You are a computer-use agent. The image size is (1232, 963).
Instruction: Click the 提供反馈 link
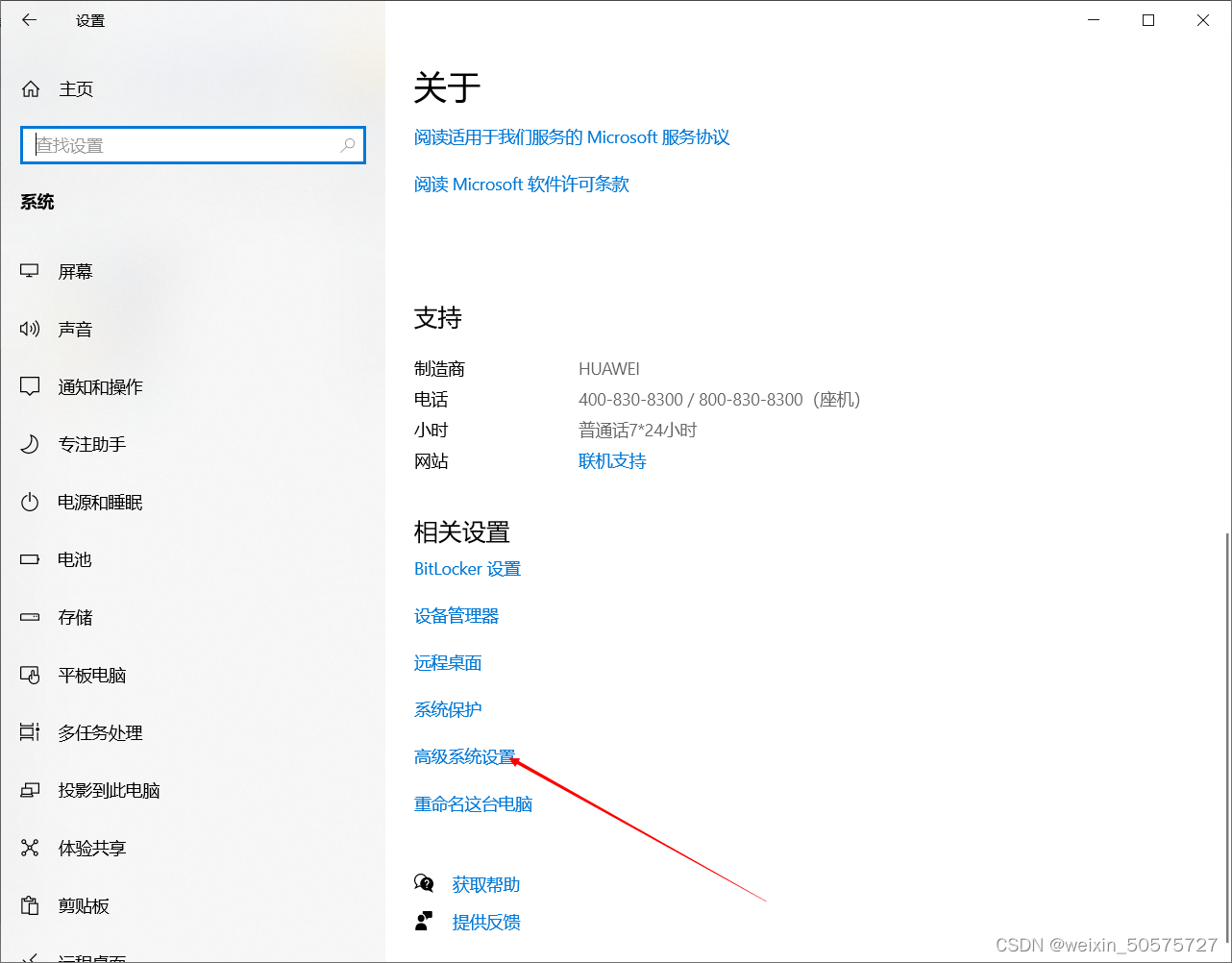click(486, 923)
